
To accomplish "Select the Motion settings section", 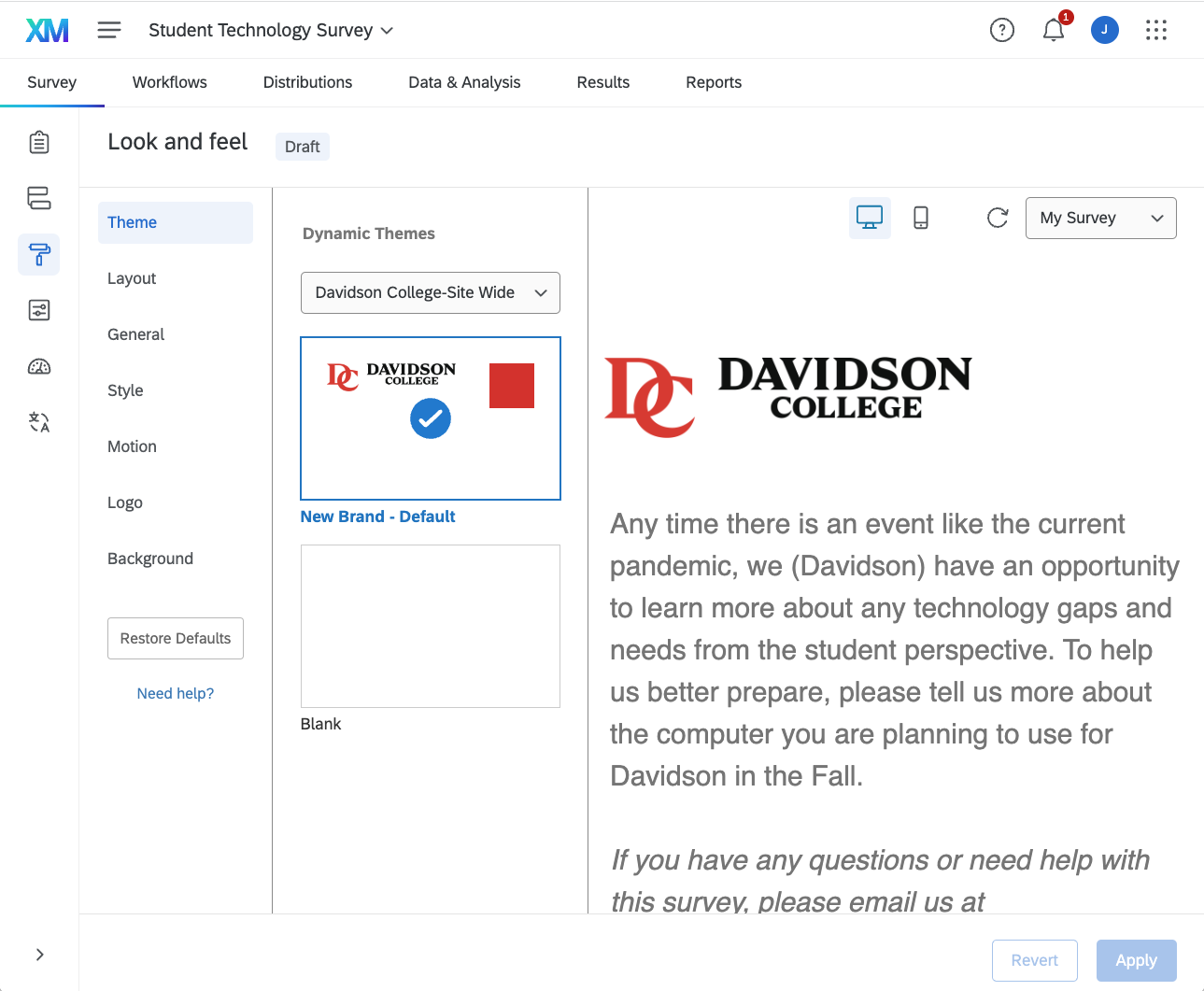I will pyautogui.click(x=176, y=446).
